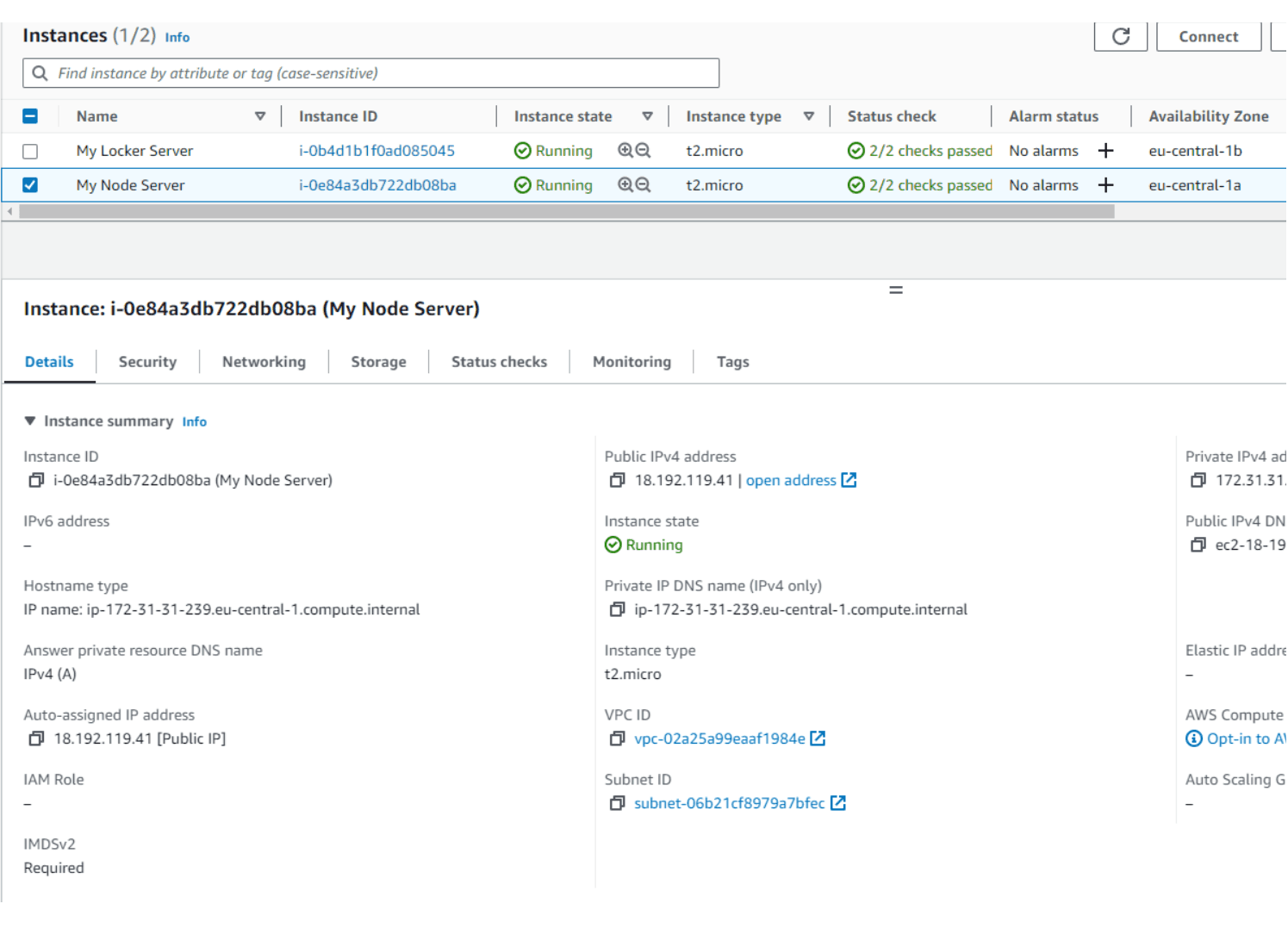Copy the Public IPv4 address 18.192.119.41
Image resolution: width=1288 pixels, height=935 pixels.
tap(617, 480)
